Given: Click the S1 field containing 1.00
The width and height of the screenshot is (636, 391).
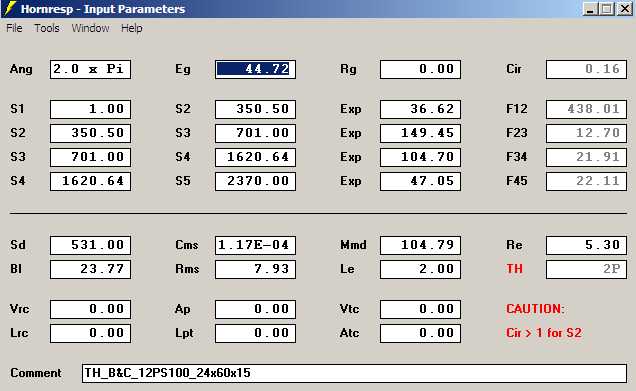Looking at the screenshot, I should pos(90,109).
